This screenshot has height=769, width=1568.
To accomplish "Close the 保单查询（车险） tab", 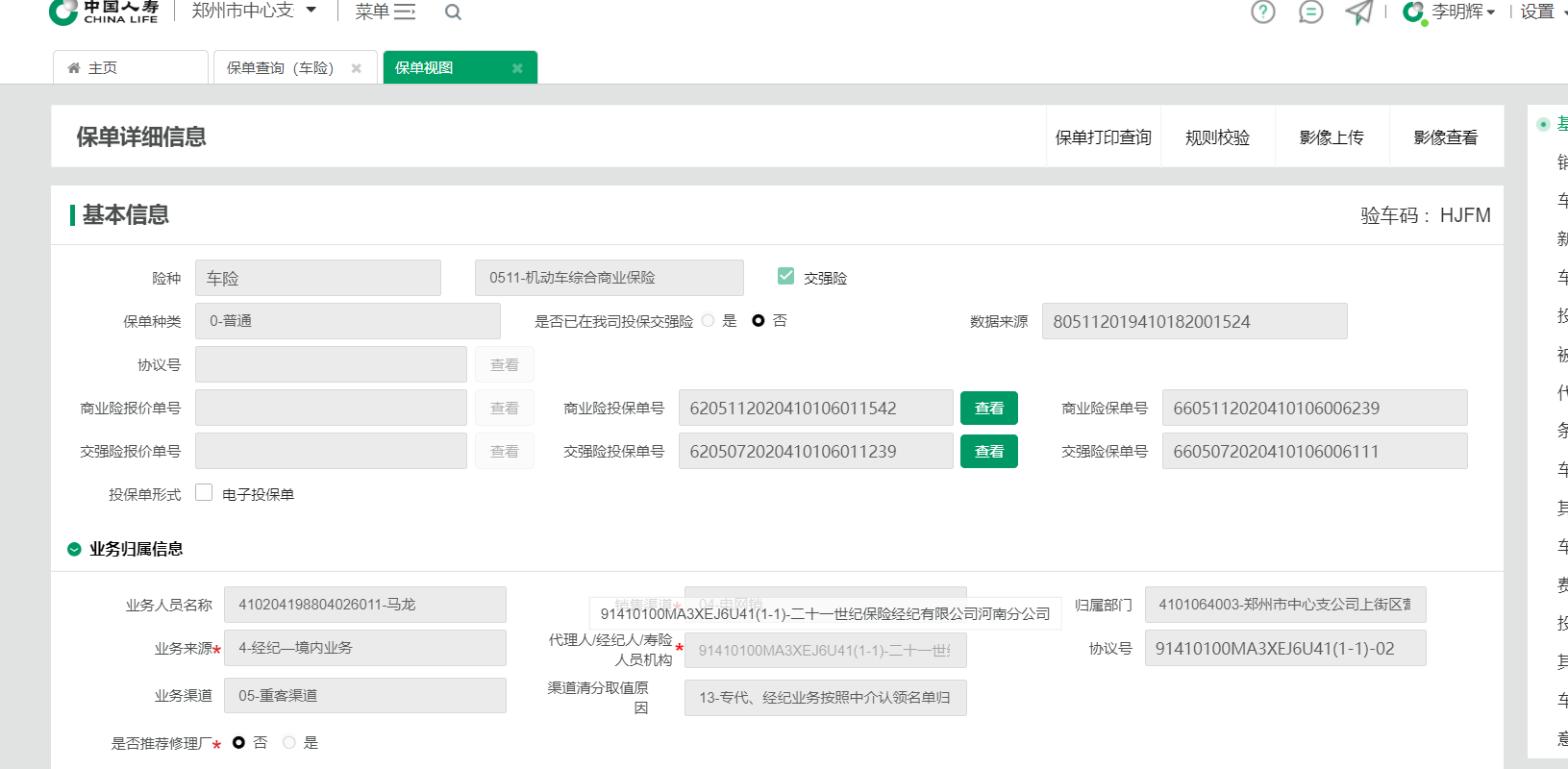I will point(357,68).
